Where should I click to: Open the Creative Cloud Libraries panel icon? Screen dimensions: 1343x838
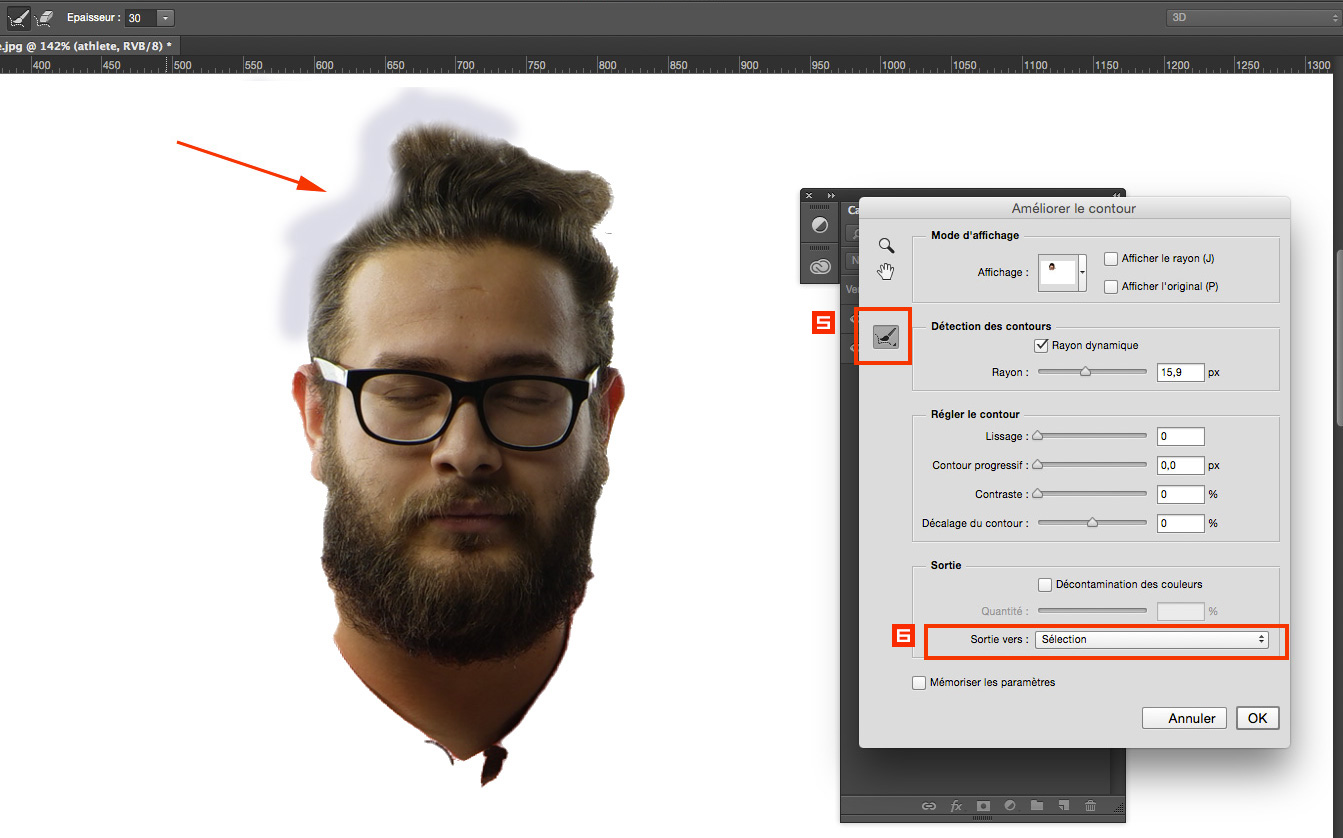pos(820,266)
